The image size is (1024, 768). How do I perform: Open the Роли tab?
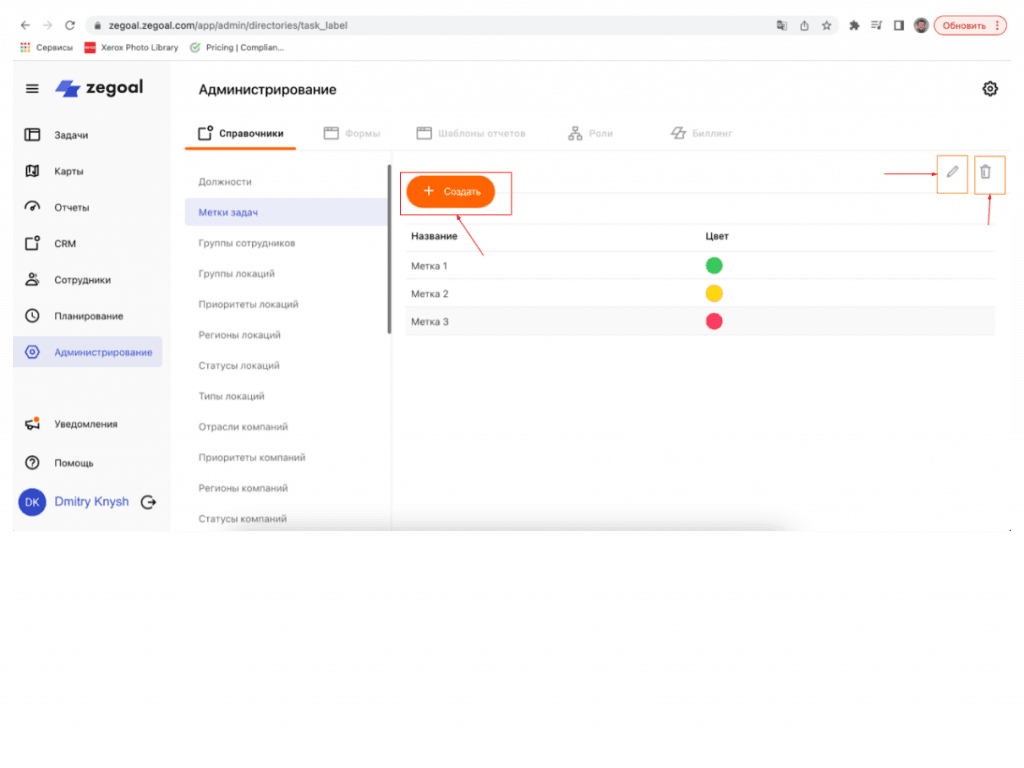[590, 133]
